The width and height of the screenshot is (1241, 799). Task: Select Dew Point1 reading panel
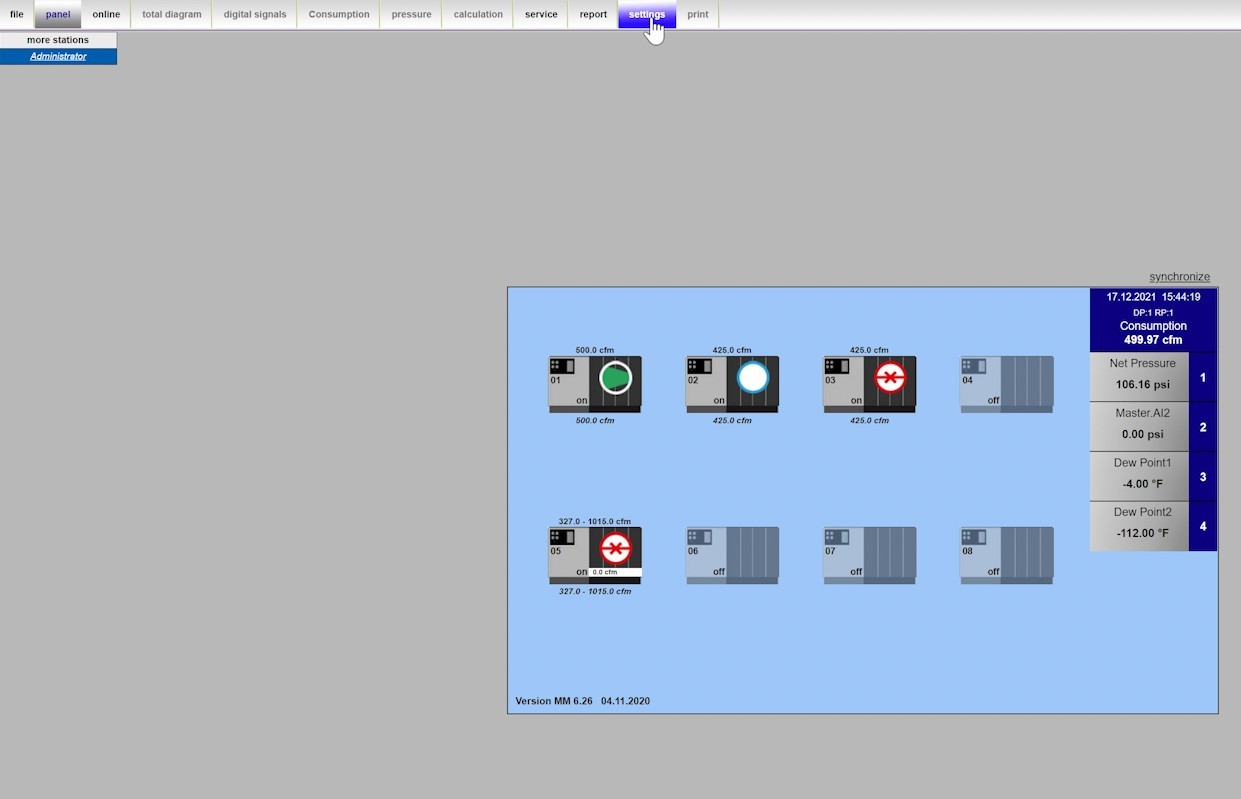click(x=1140, y=476)
